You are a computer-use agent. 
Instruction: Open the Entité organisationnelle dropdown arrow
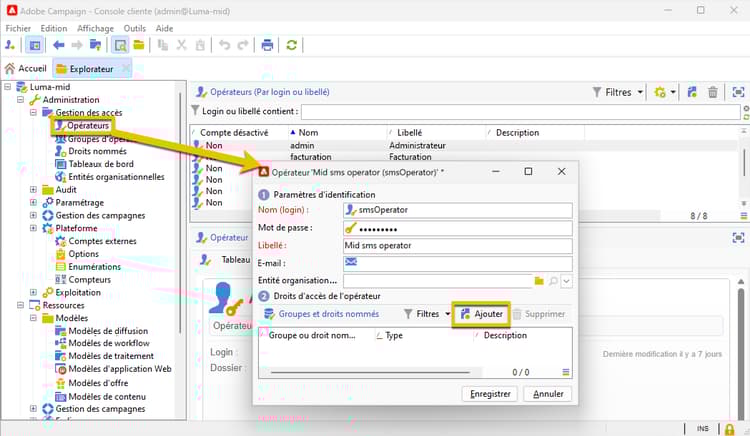(x=566, y=281)
